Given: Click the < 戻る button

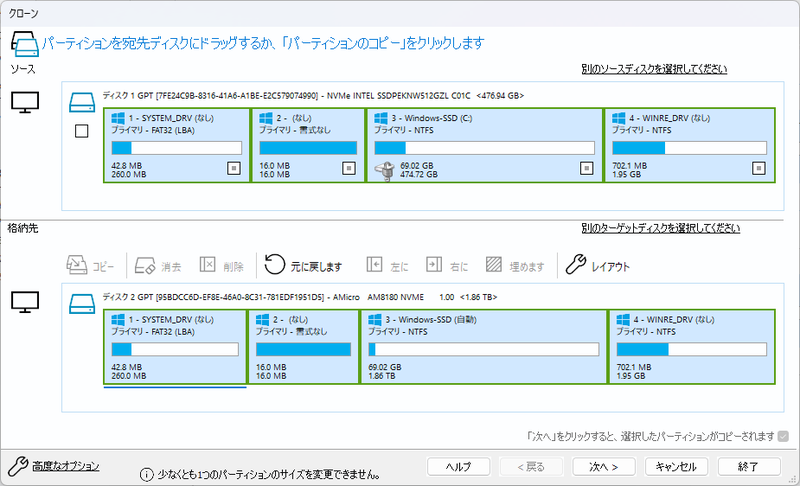Looking at the screenshot, I should point(531,466).
